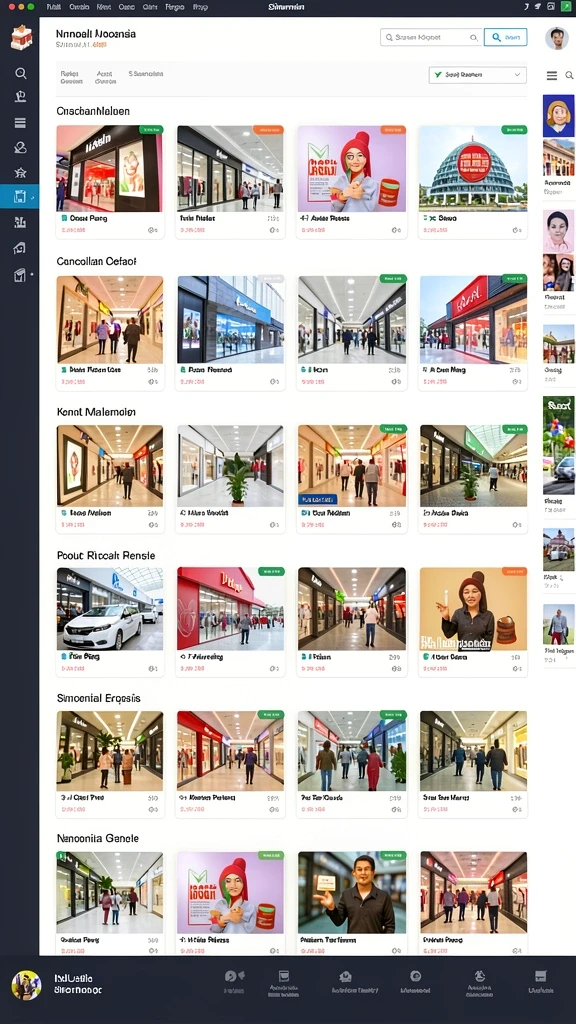
Task: Click the green badge on the glass dome card
Action: coord(514,130)
